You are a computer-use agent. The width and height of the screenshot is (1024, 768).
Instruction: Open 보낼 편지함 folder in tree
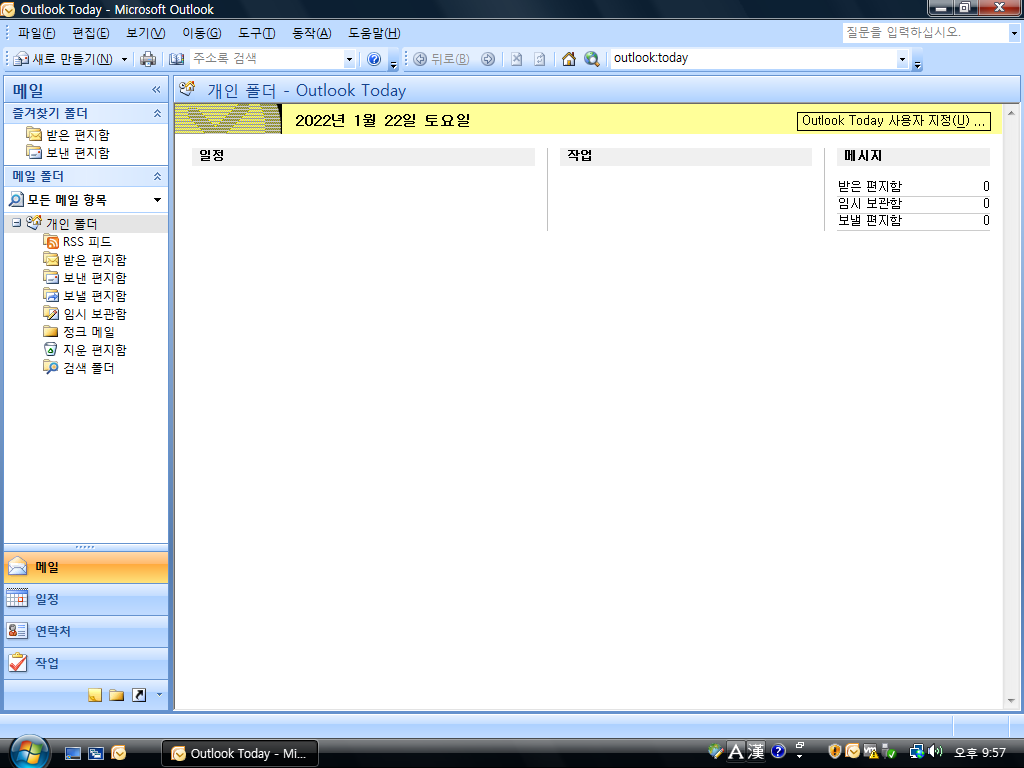pyautogui.click(x=95, y=296)
